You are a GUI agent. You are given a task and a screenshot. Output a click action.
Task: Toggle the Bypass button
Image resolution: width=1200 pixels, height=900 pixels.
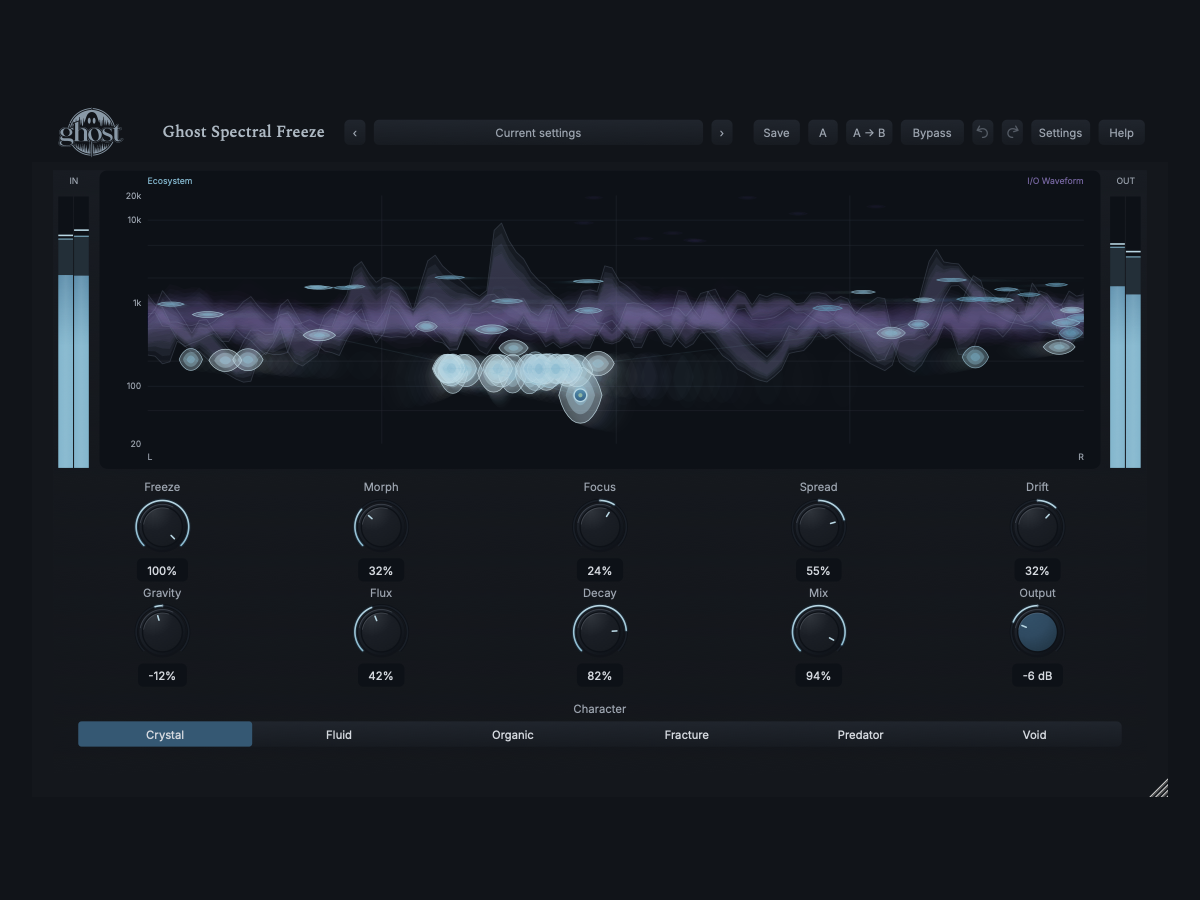pyautogui.click(x=932, y=133)
